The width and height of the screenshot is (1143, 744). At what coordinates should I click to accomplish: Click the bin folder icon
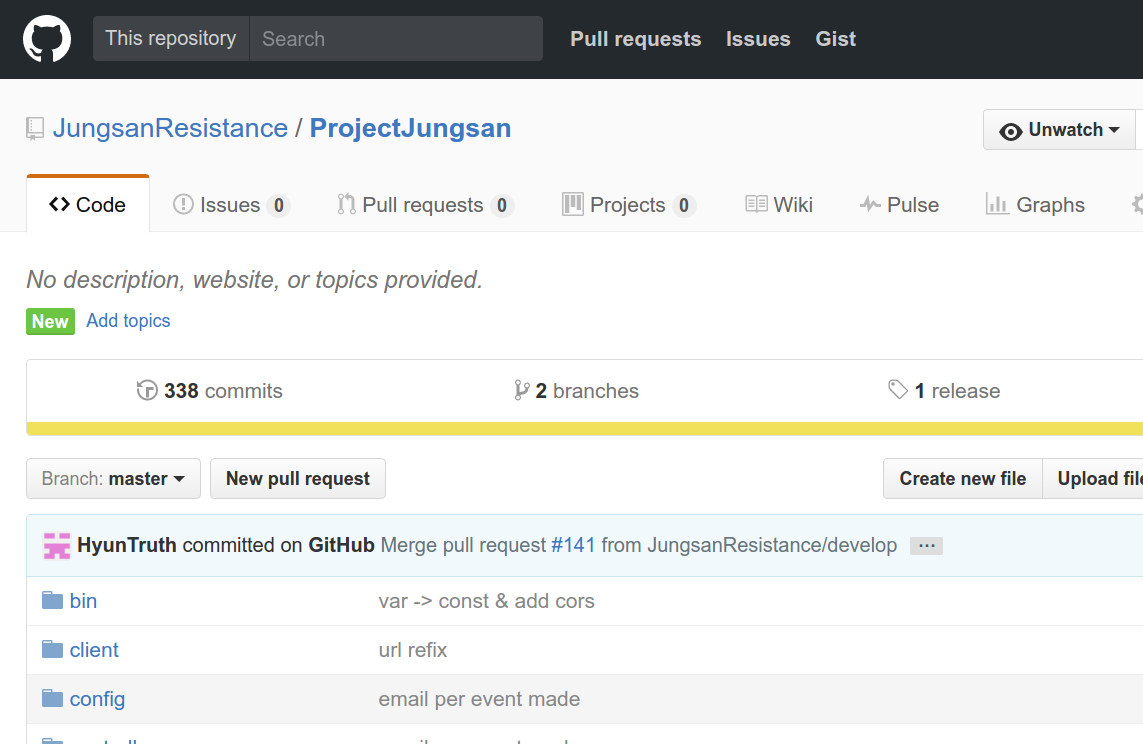click(x=53, y=601)
